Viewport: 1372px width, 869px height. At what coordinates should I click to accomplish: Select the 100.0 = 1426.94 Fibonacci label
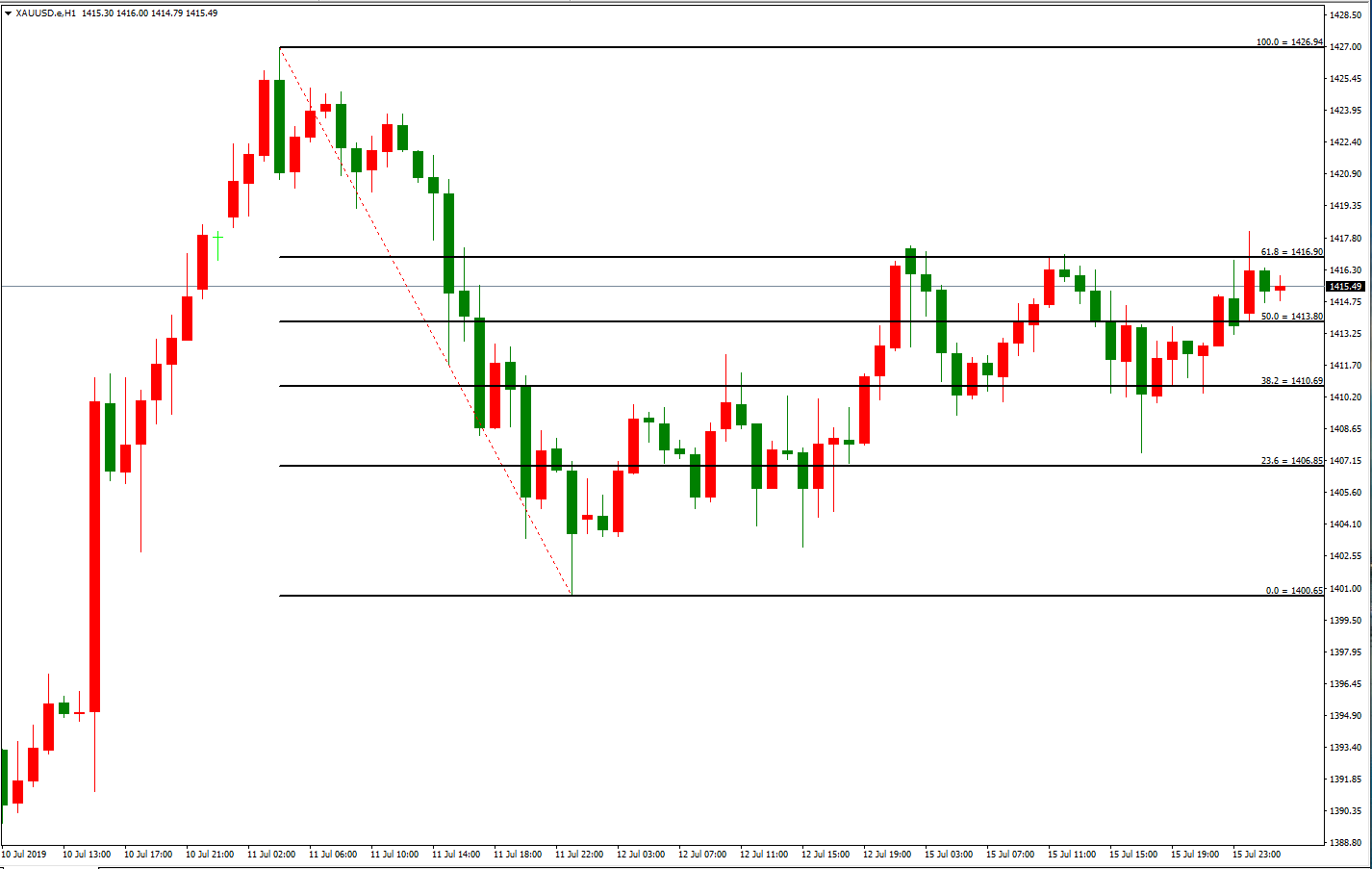pyautogui.click(x=1288, y=42)
